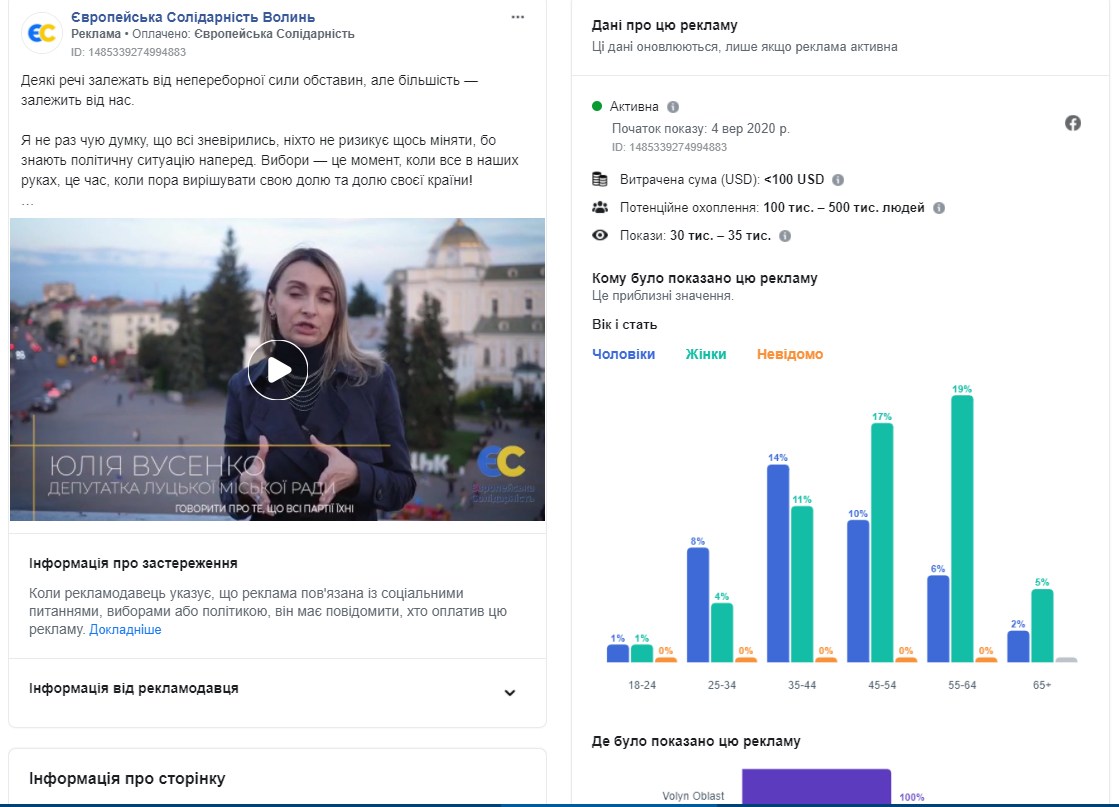Click info icon beside Витрачена сума amount

[x=838, y=180]
